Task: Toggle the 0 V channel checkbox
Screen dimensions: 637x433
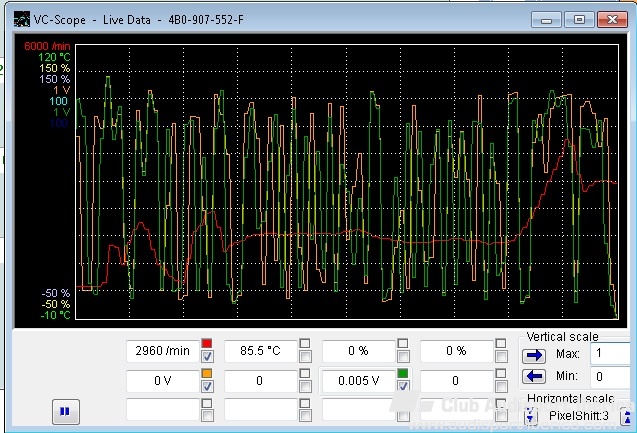Action: point(208,386)
